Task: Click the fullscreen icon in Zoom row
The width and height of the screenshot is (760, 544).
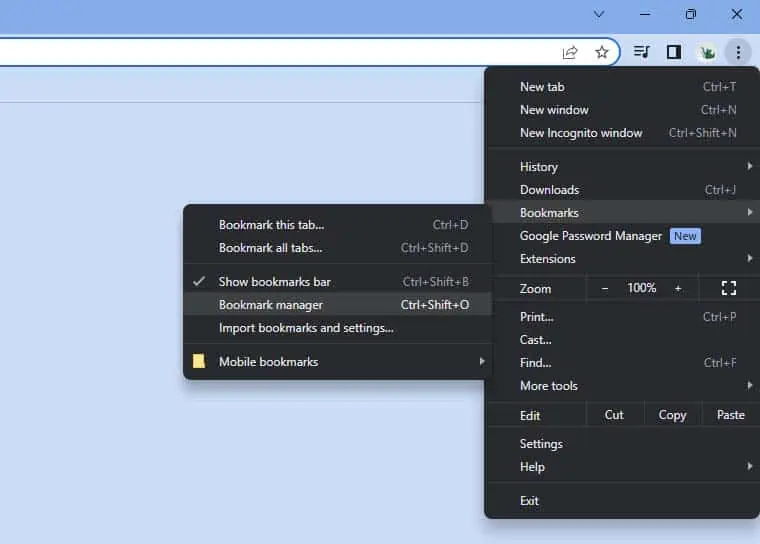Action: (728, 288)
